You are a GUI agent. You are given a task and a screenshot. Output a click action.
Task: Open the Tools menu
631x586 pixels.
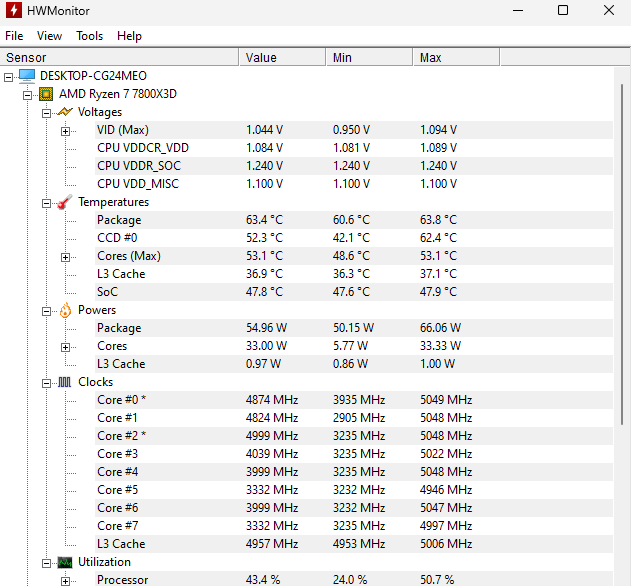point(90,36)
